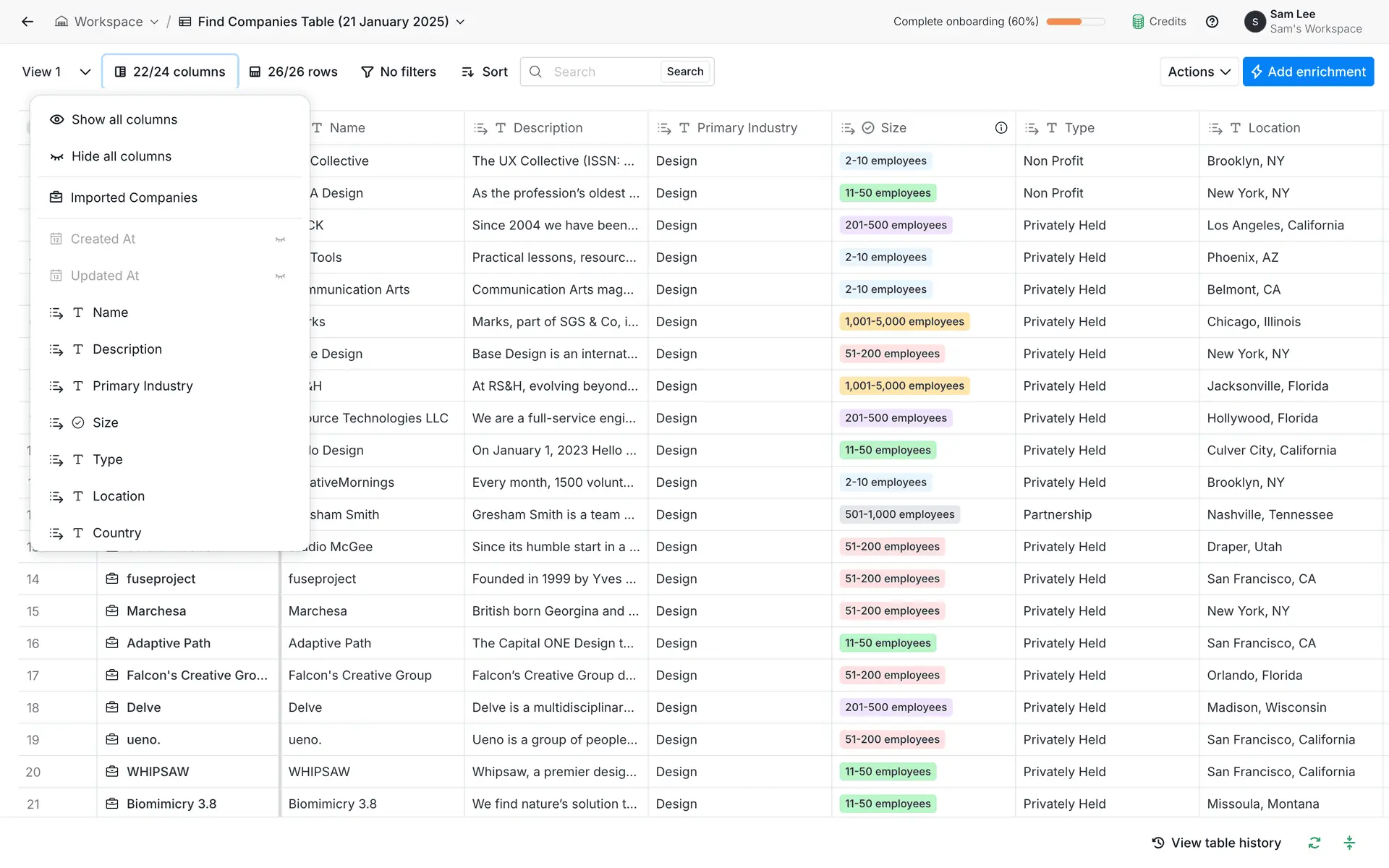Click Primary Industry in columns list

(x=143, y=386)
